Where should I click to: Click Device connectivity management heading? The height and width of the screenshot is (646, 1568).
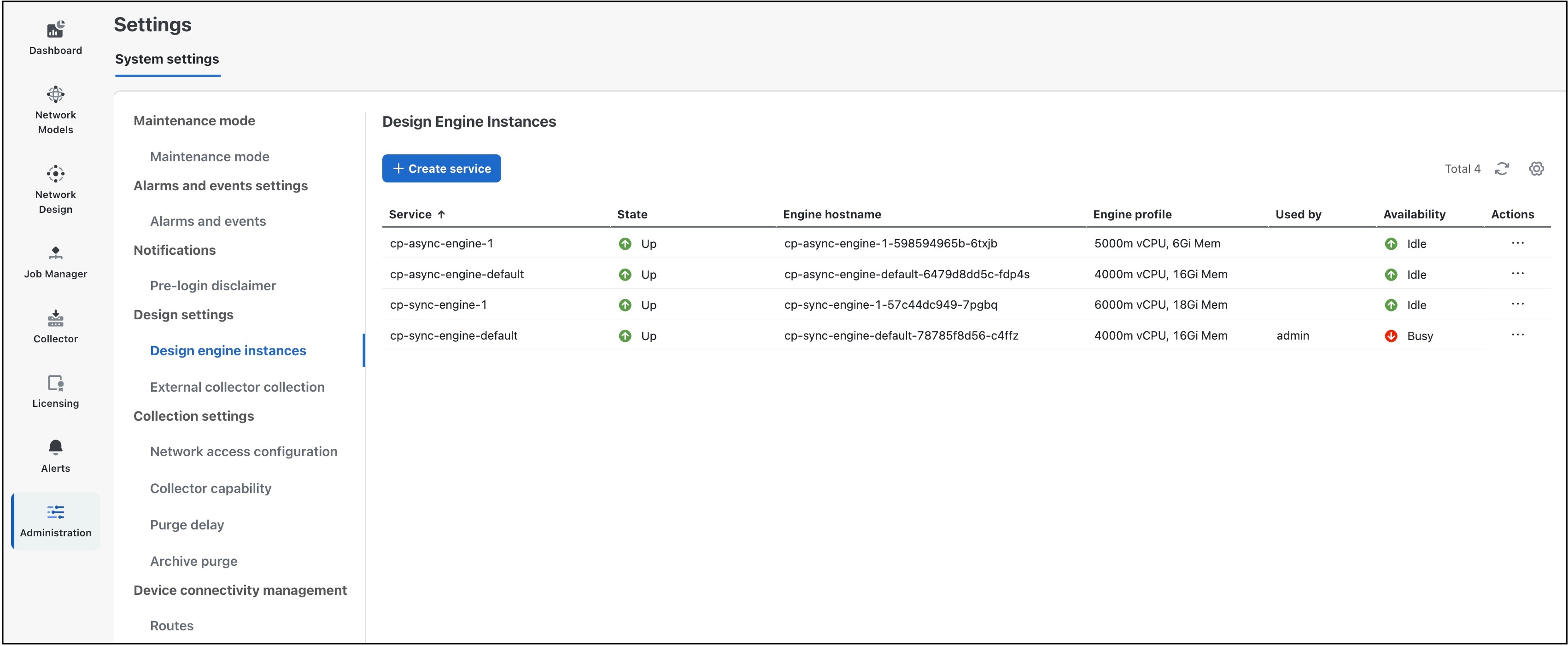coord(240,590)
